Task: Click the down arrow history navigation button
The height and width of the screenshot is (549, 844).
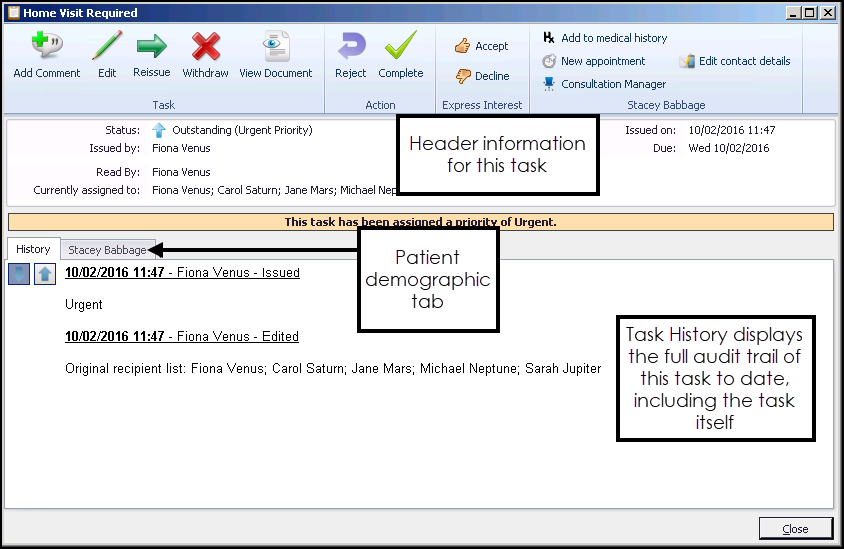Action: click(x=19, y=274)
